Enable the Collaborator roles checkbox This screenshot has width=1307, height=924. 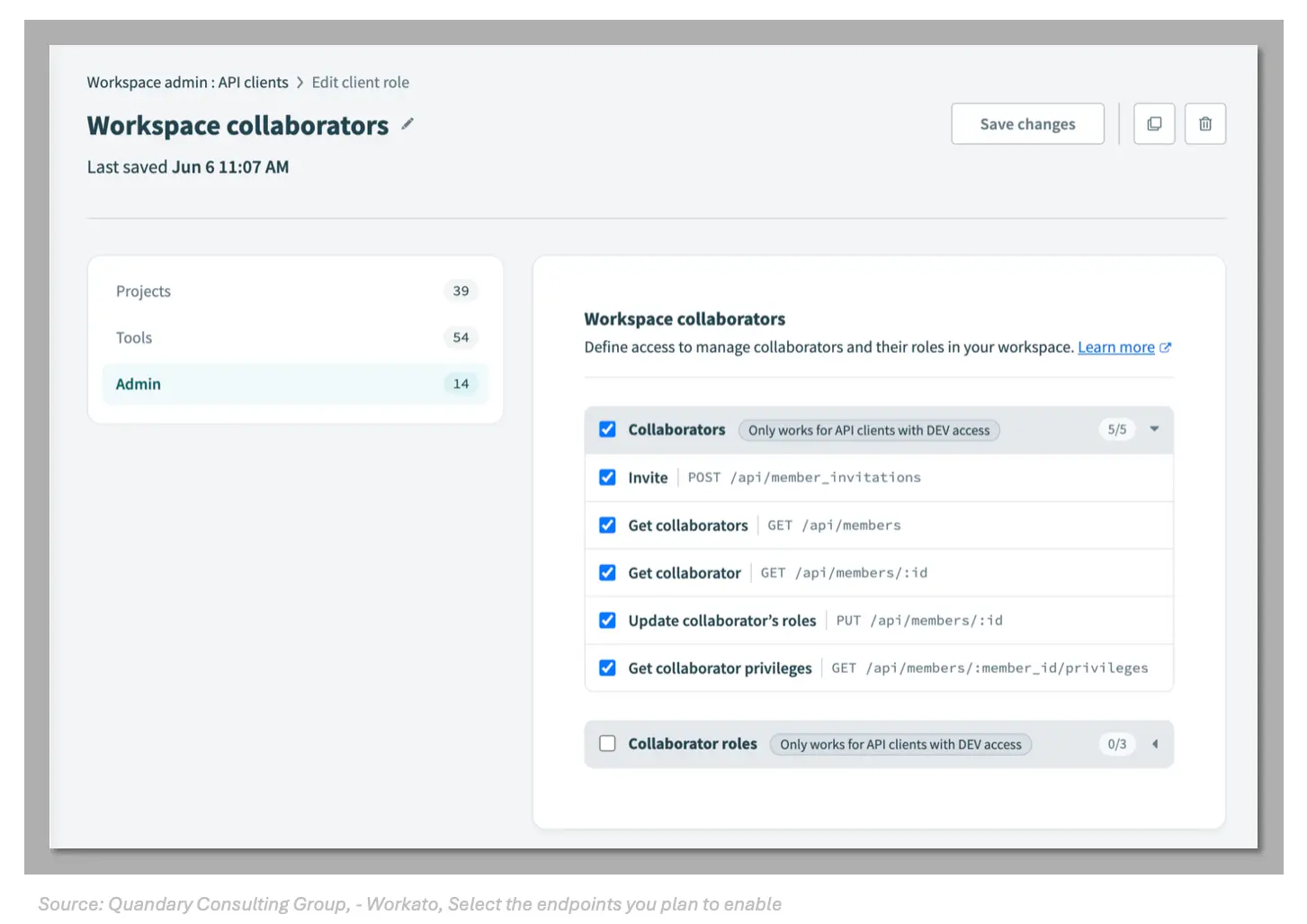coord(607,743)
